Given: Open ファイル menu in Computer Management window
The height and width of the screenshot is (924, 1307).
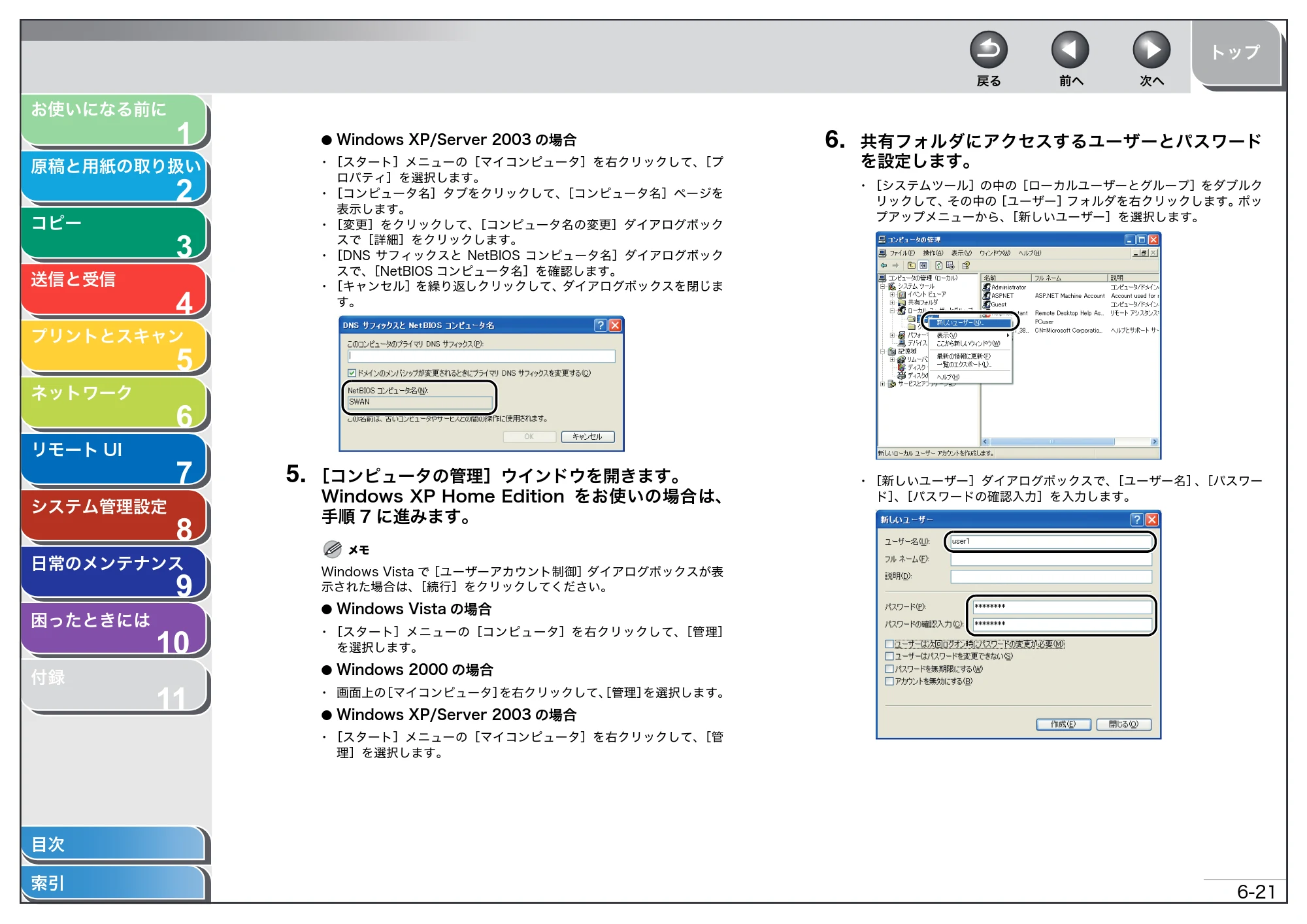Looking at the screenshot, I should (x=902, y=253).
